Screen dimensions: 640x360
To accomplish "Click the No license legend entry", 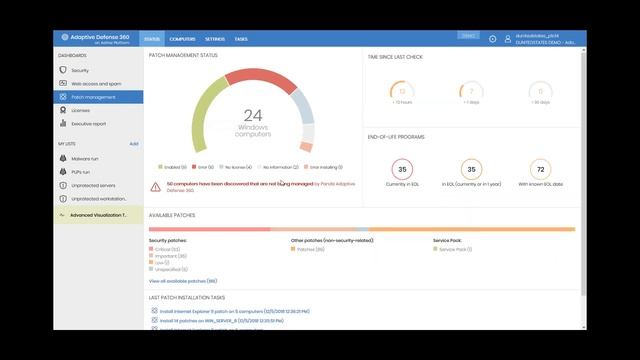I will point(236,167).
